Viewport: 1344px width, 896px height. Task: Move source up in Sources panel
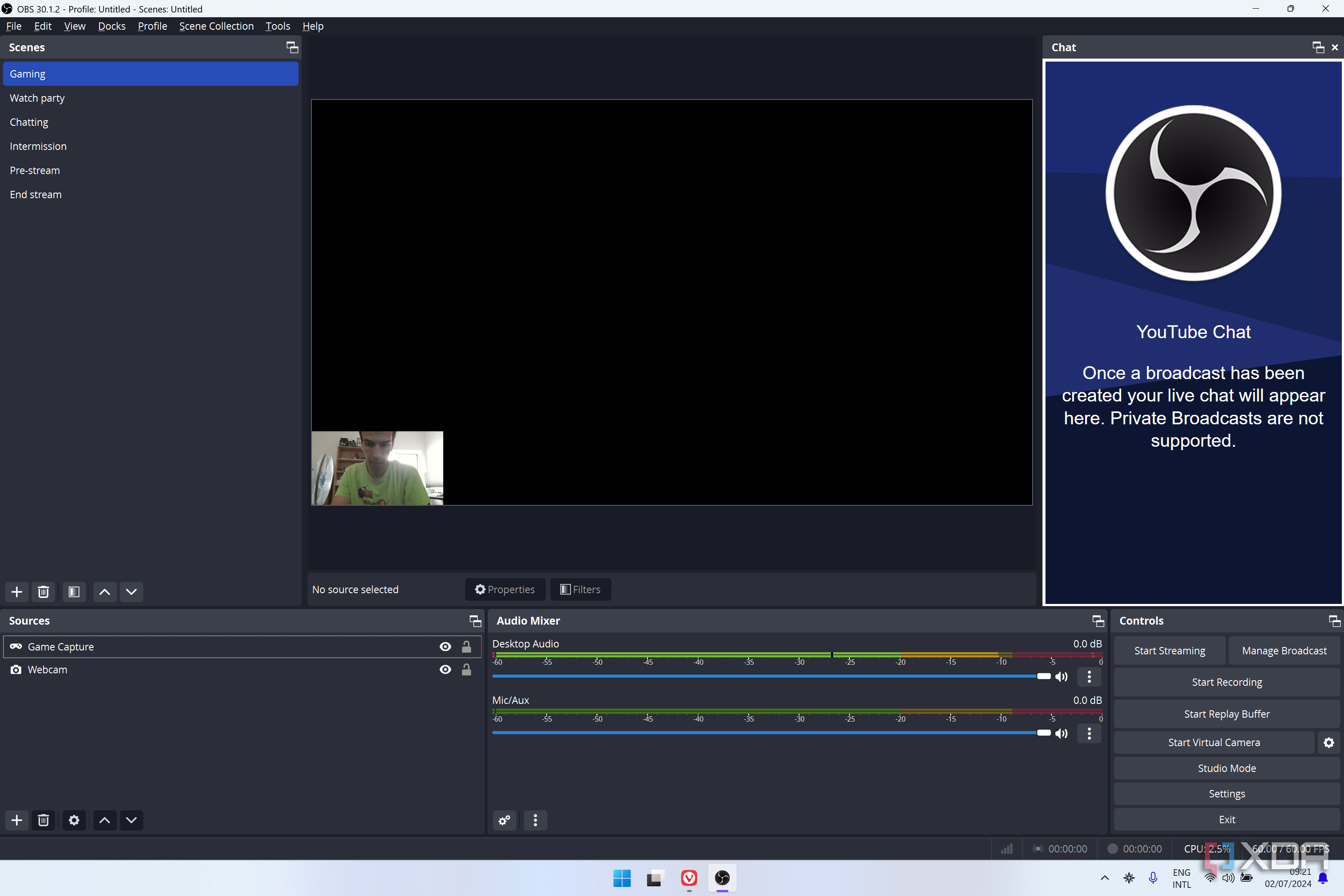click(x=105, y=820)
